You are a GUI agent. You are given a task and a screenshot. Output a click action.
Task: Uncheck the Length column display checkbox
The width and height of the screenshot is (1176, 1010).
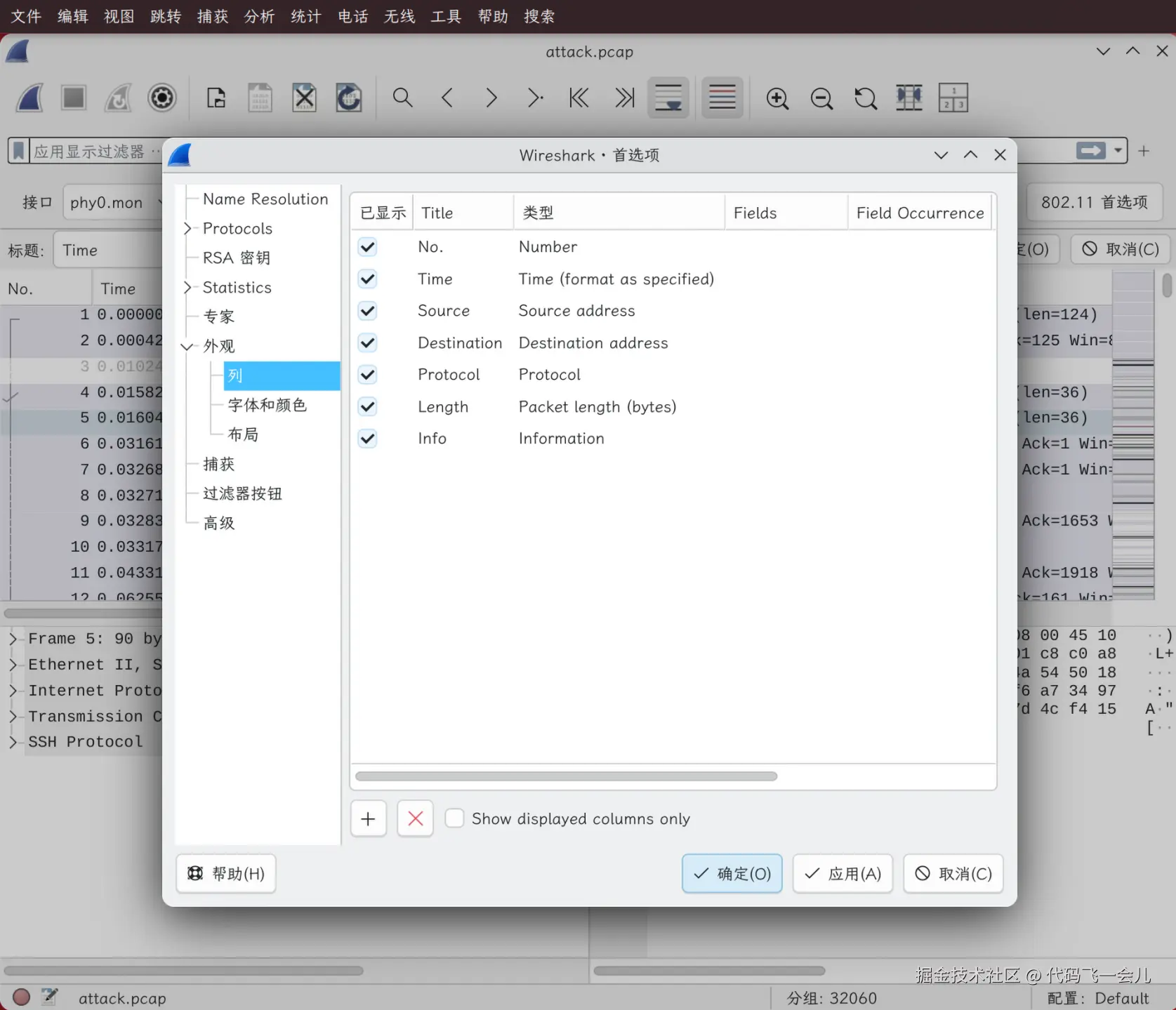click(x=368, y=407)
